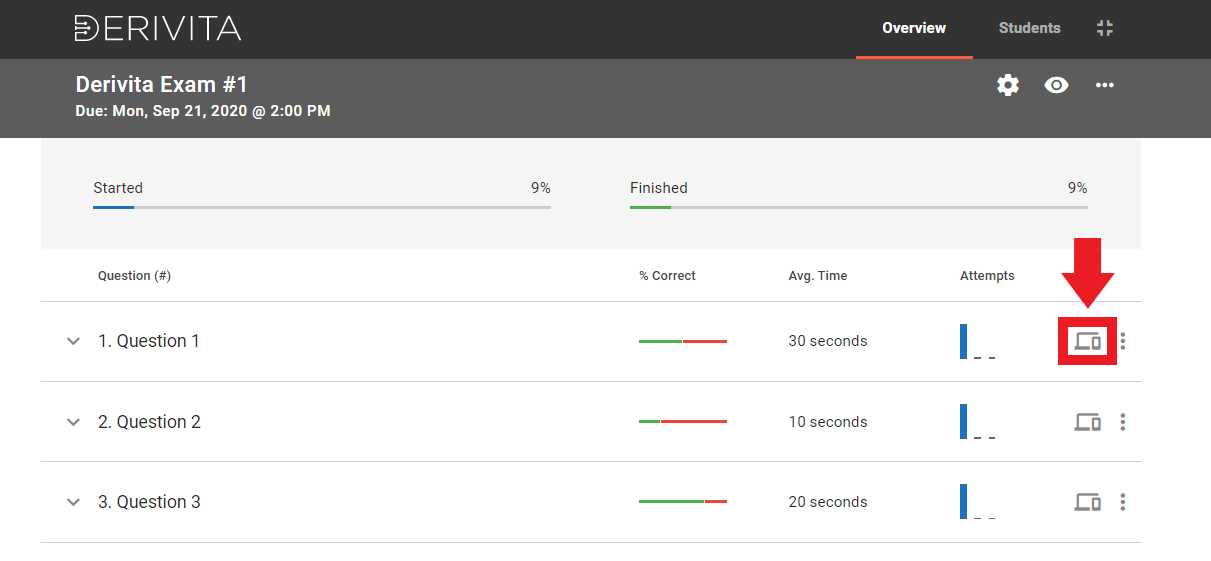Screen dimensions: 1211x561
Task: Click the devices icon for Question 2
Action: point(1087,422)
